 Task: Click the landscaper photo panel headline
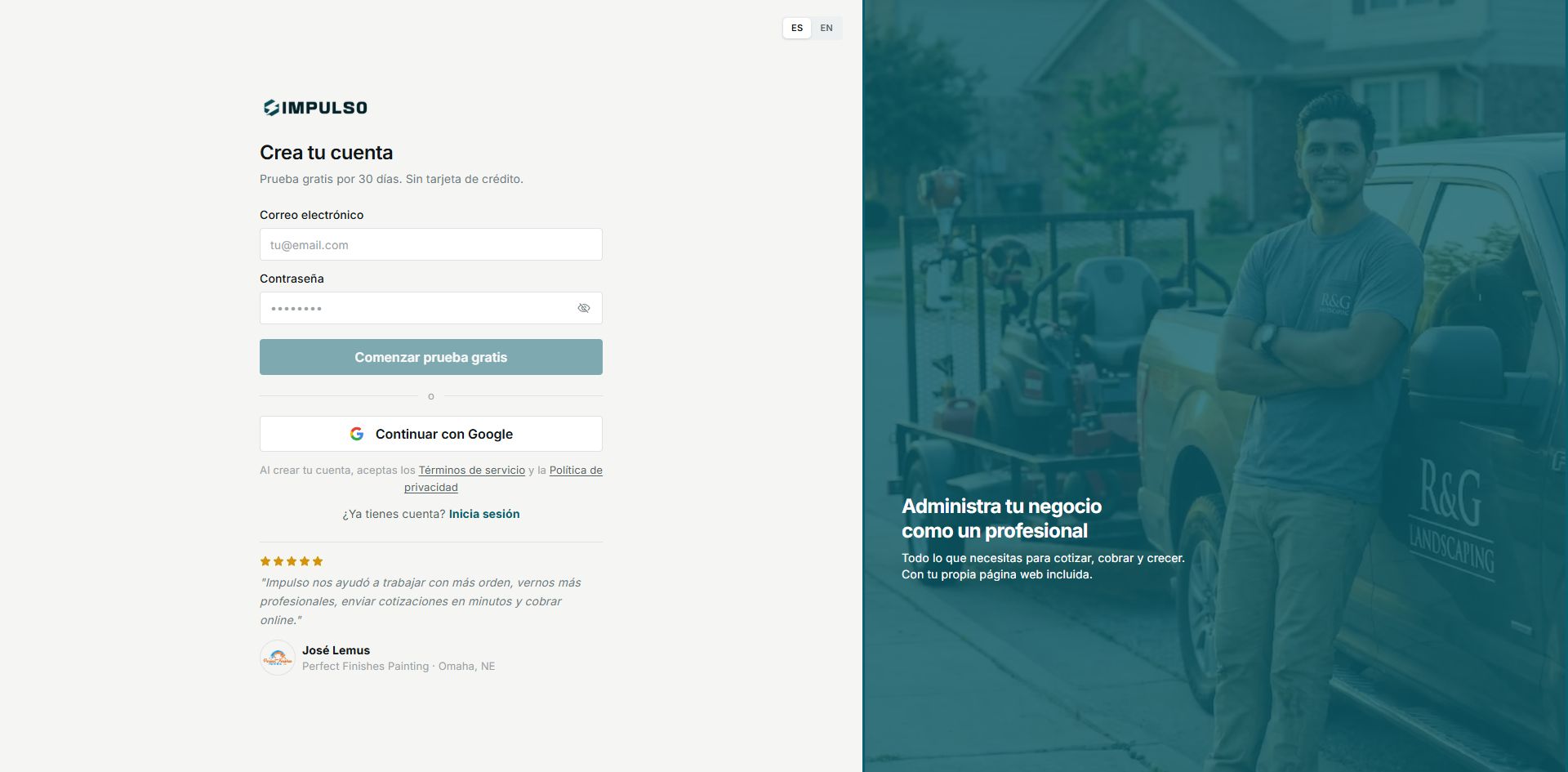(1002, 518)
